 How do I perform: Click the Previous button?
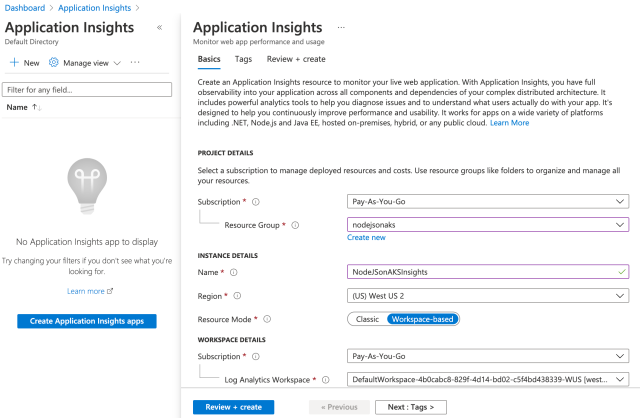339,407
